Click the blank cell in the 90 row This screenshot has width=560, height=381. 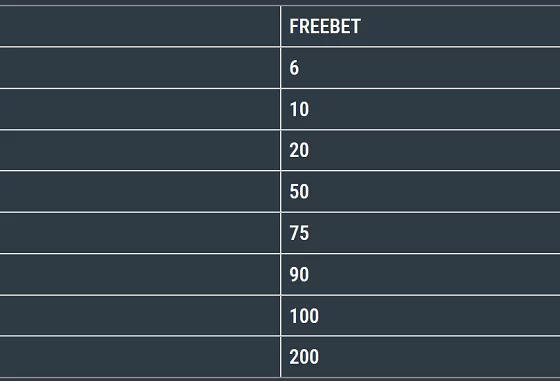(x=140, y=275)
